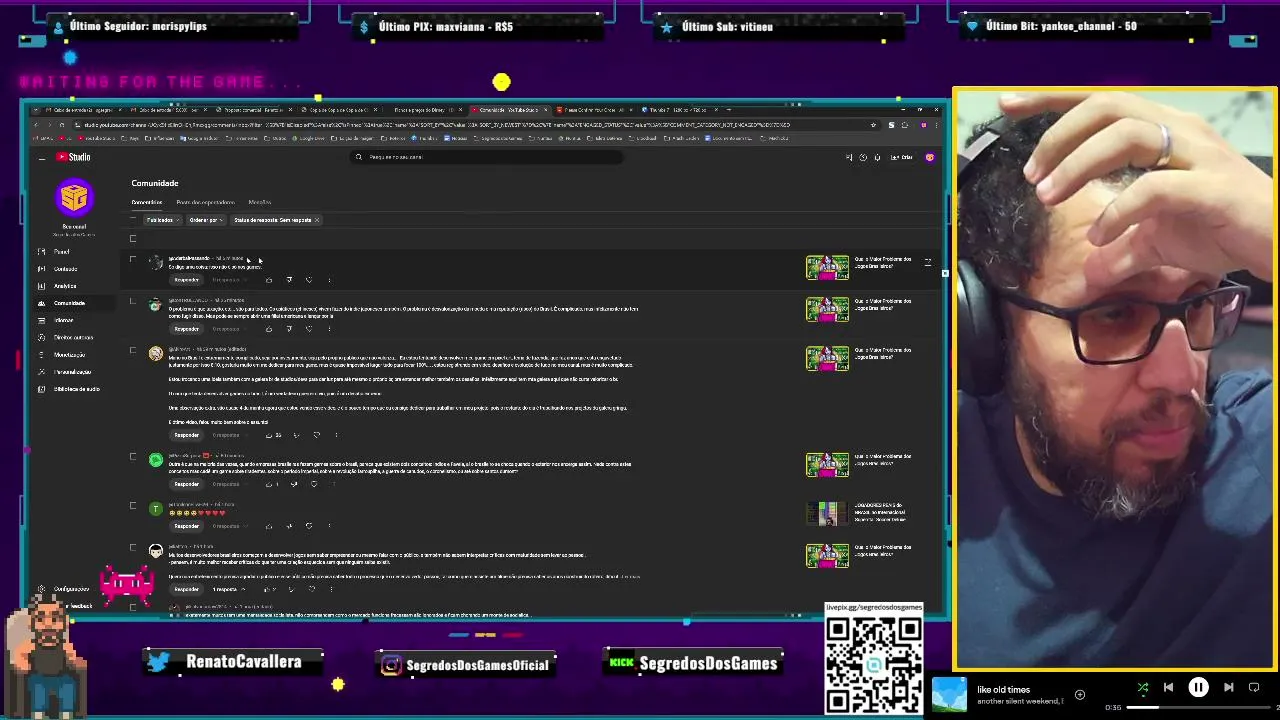
Task: Tick the select-all comments checkbox
Action: pyautogui.click(x=133, y=239)
